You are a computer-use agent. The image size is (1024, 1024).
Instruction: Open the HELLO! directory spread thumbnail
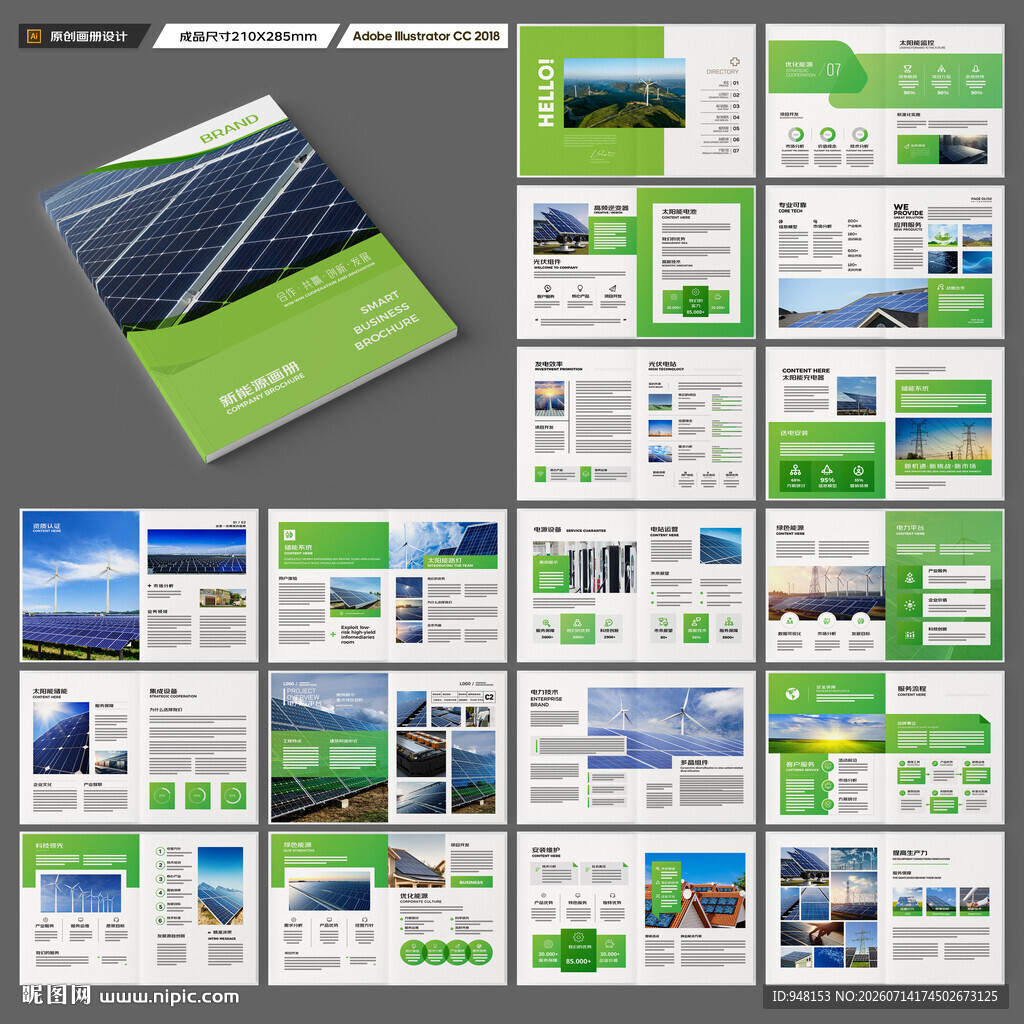tap(636, 101)
